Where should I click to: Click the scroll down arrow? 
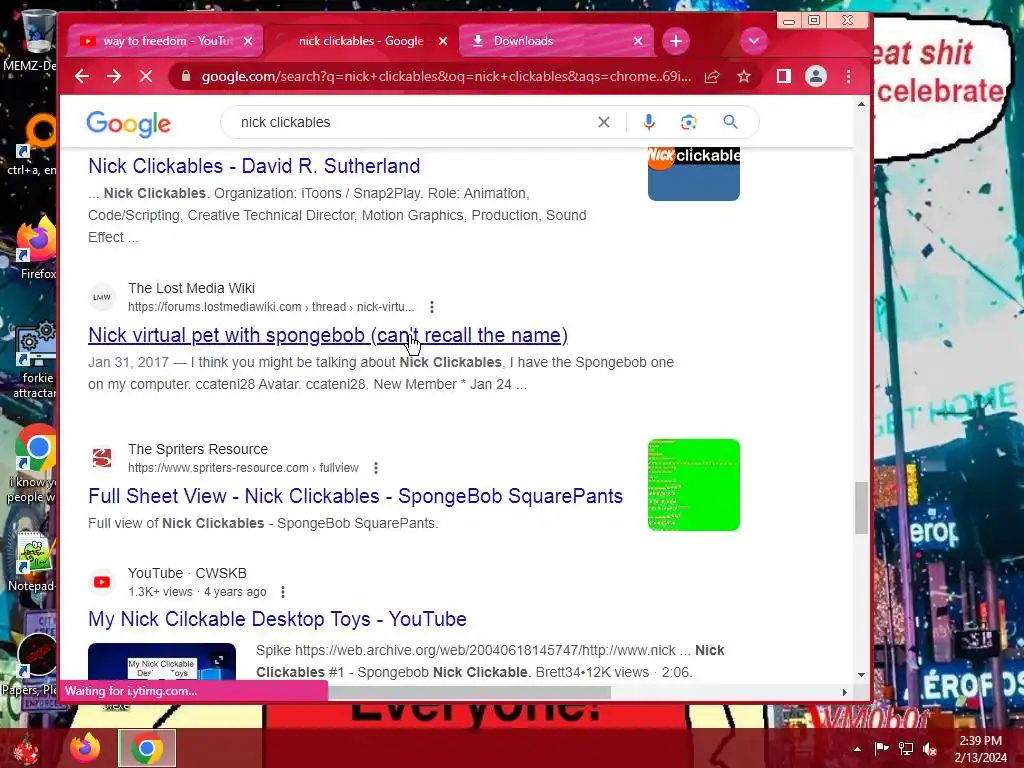pos(861,675)
